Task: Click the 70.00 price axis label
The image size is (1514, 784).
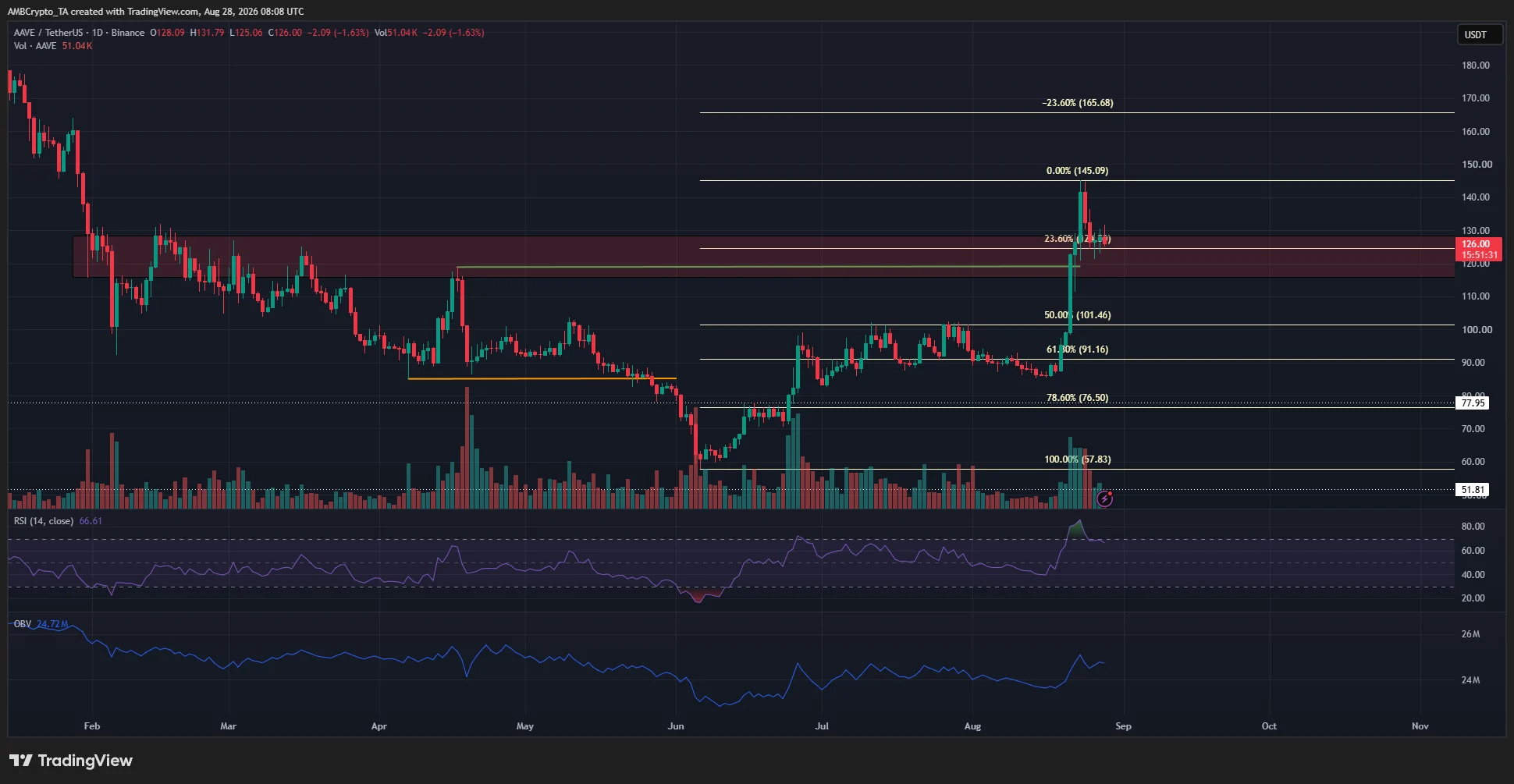Action: 1473,429
